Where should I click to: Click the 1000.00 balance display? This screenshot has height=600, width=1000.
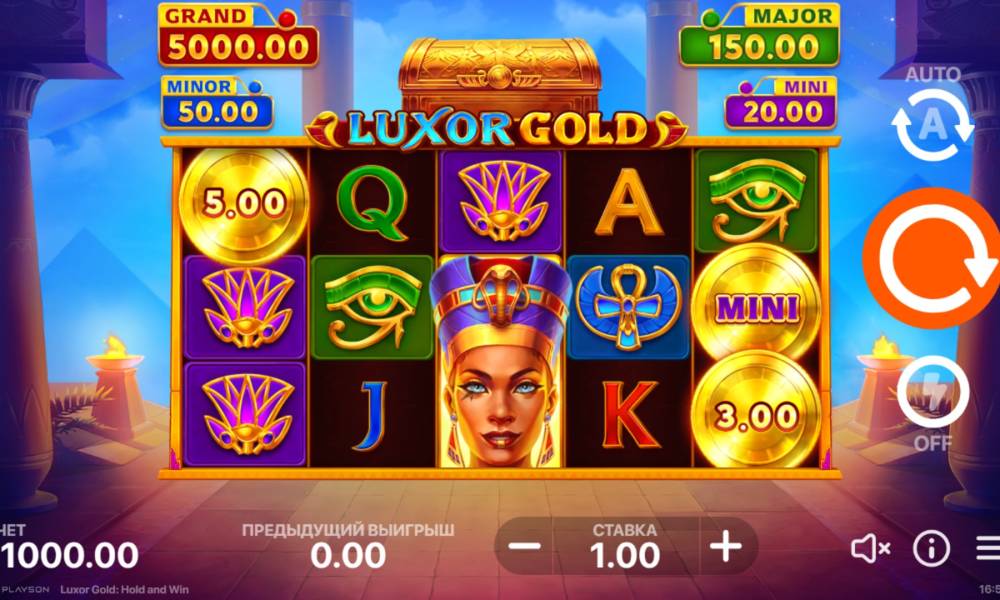69,555
